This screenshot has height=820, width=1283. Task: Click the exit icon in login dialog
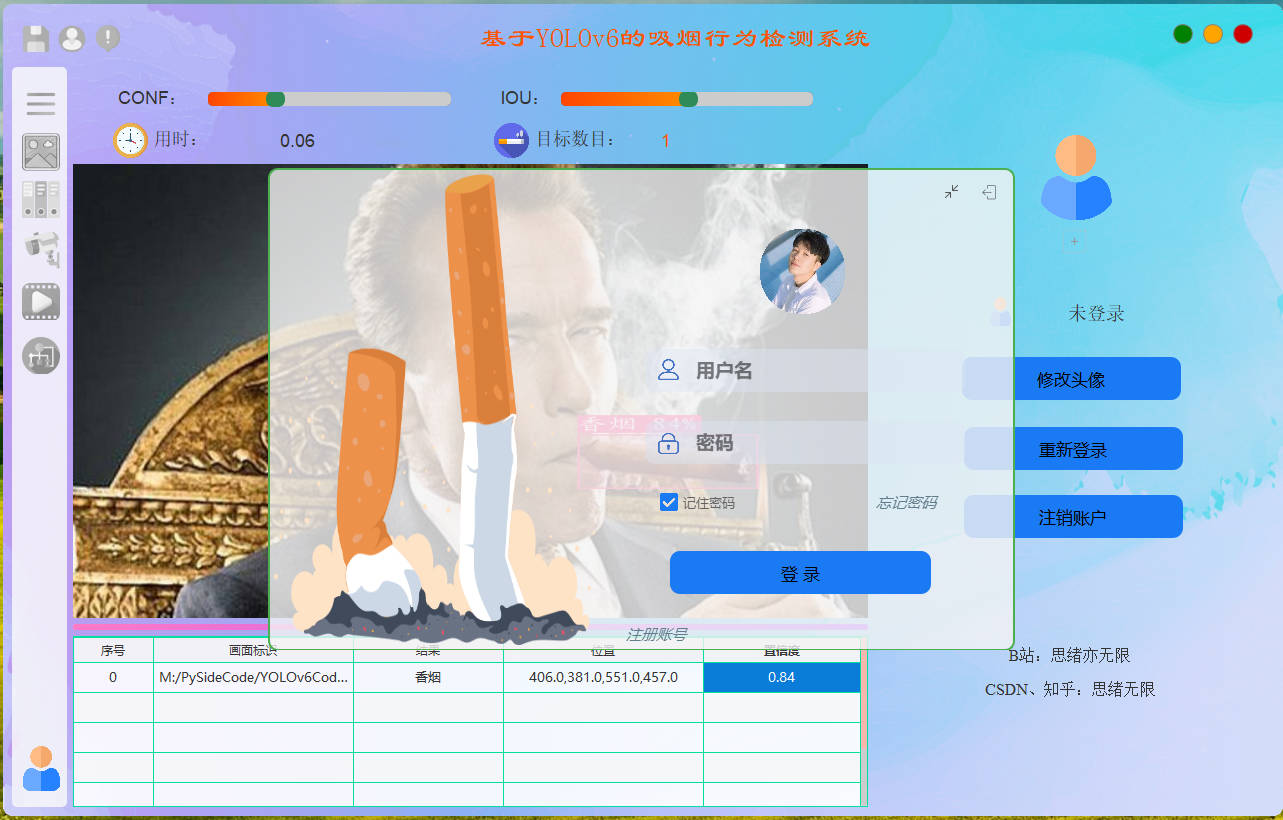point(989,192)
